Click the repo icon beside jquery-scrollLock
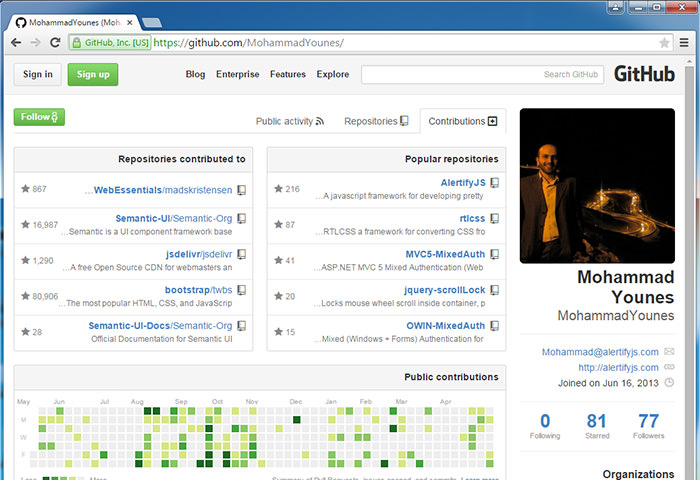Viewport: 700px width, 480px height. [x=495, y=290]
